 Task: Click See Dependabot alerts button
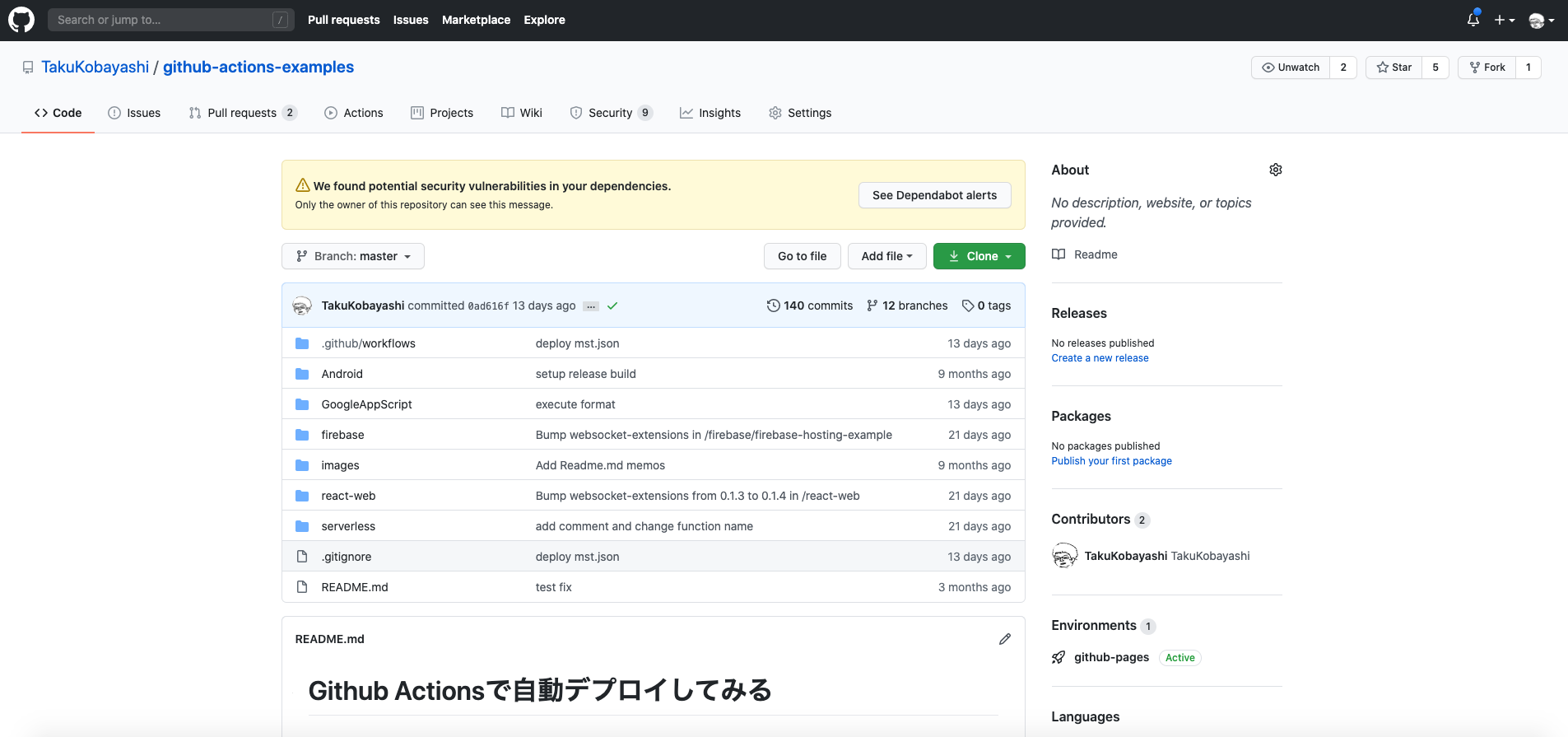tap(935, 195)
